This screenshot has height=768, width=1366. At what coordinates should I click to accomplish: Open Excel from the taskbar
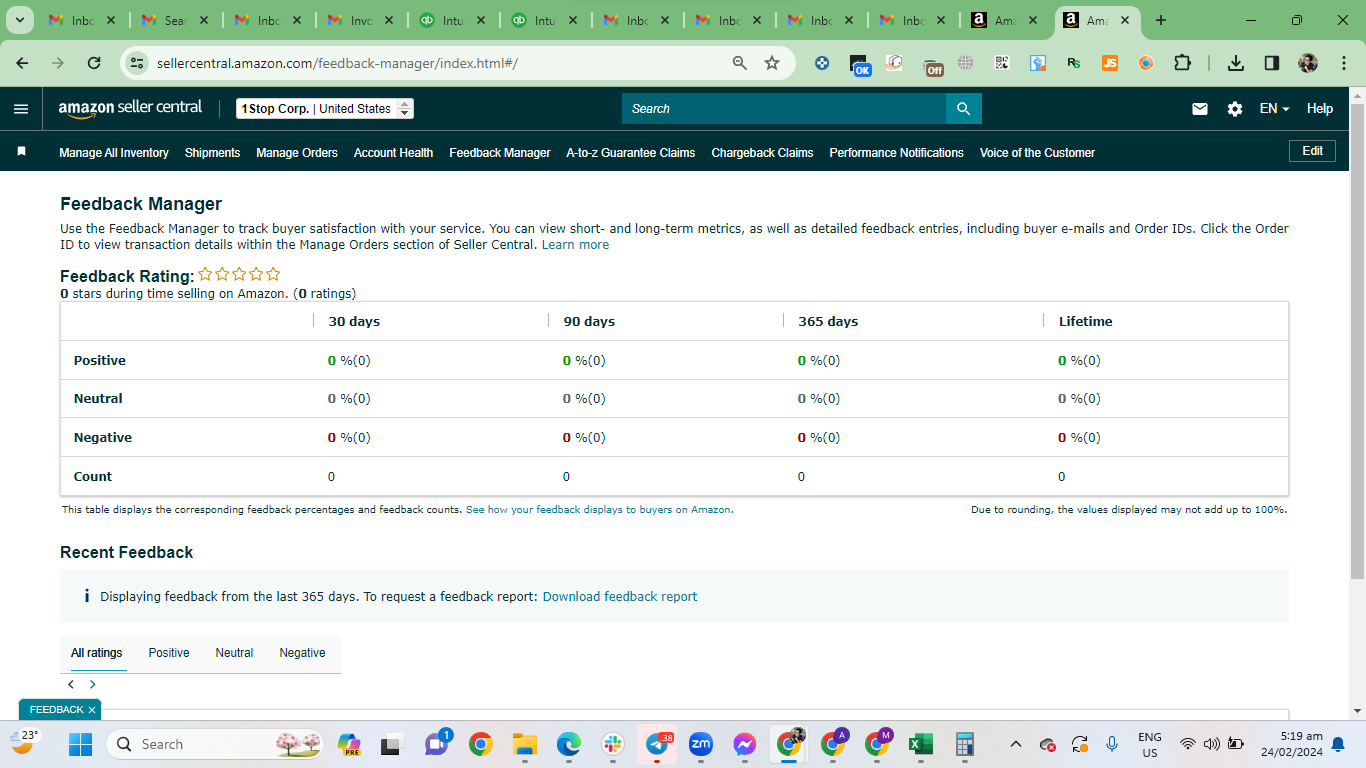[x=920, y=744]
